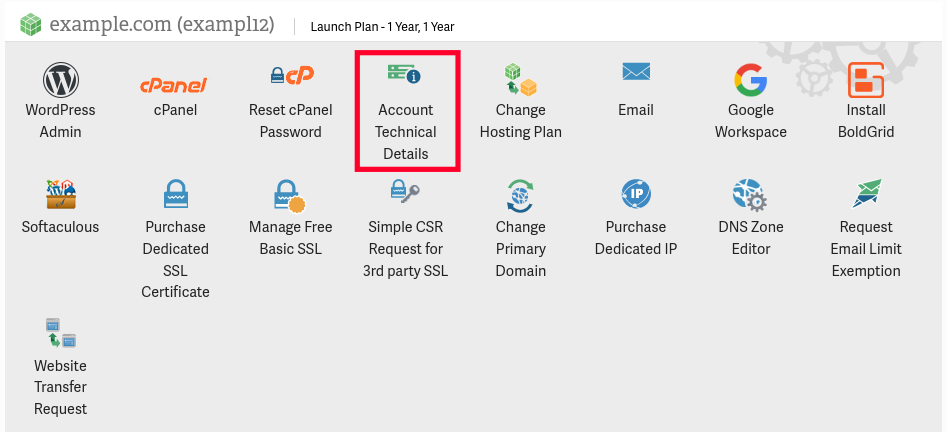Open the WordPress Admin icon

tap(61, 79)
